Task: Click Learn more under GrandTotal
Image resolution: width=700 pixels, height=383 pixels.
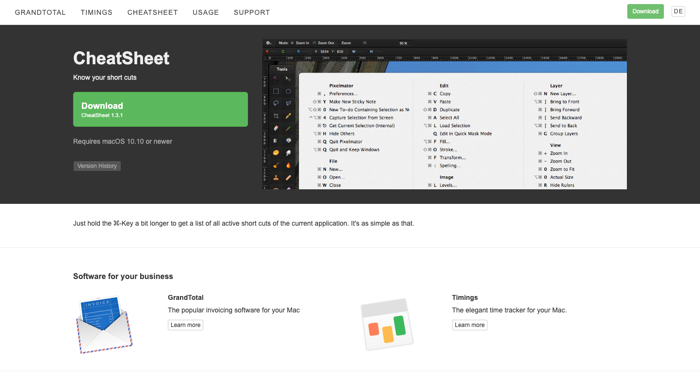Action: click(x=185, y=325)
